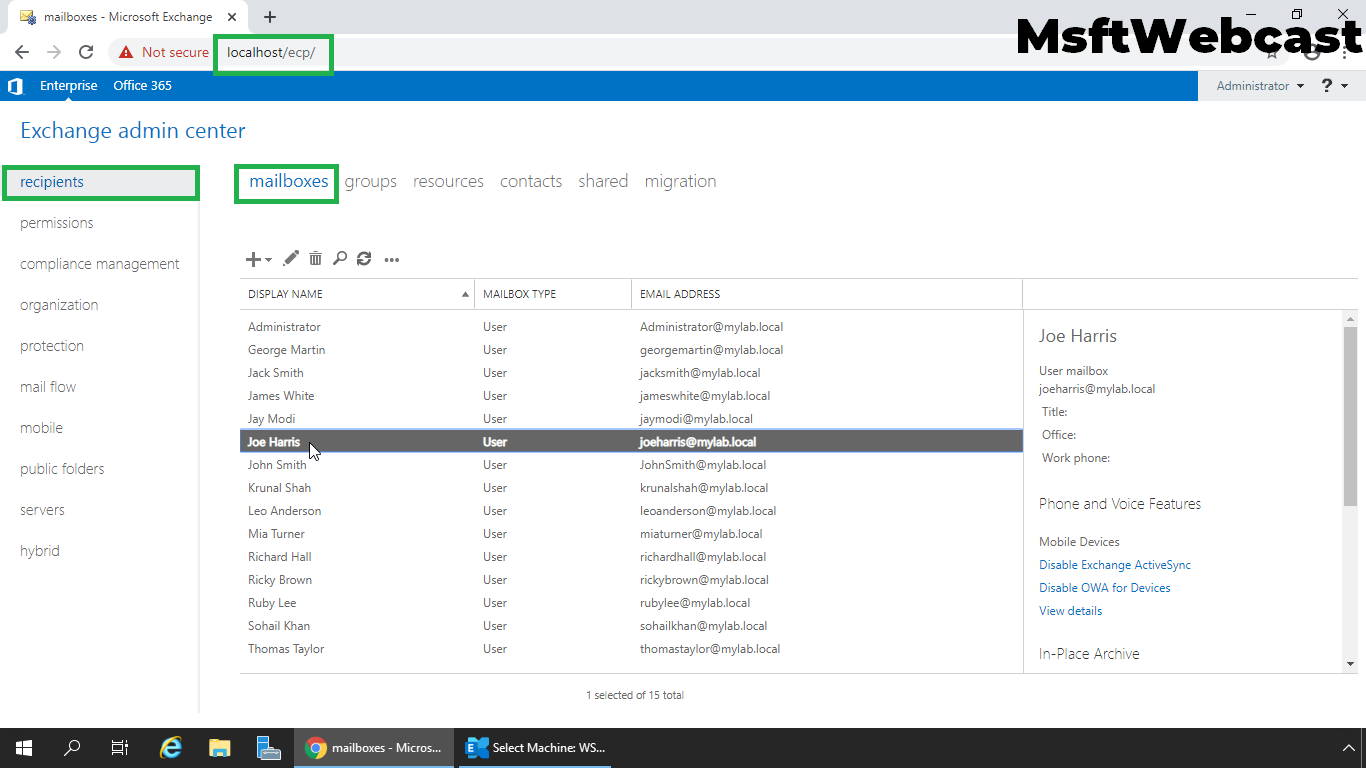The width and height of the screenshot is (1366, 768).
Task: Click the Exchange logo in the top banner
Action: point(14,86)
